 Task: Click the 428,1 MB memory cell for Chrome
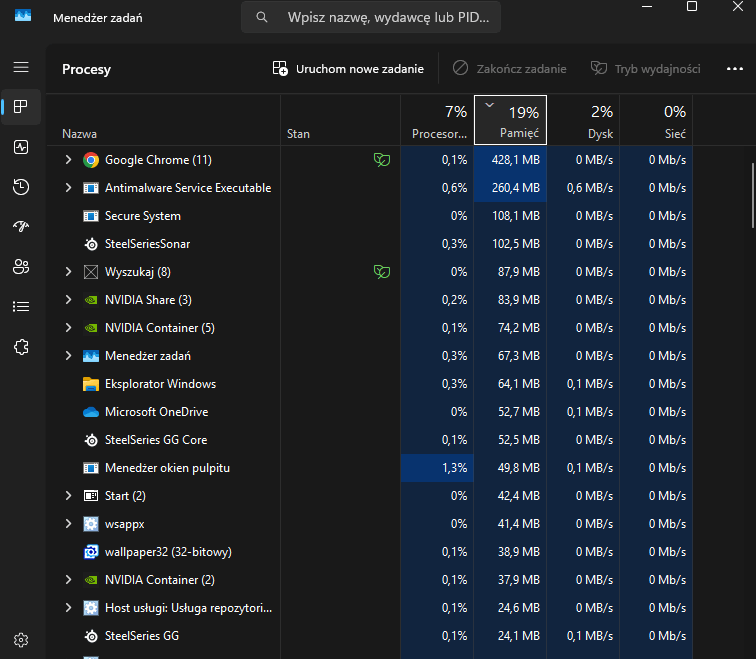pos(510,160)
